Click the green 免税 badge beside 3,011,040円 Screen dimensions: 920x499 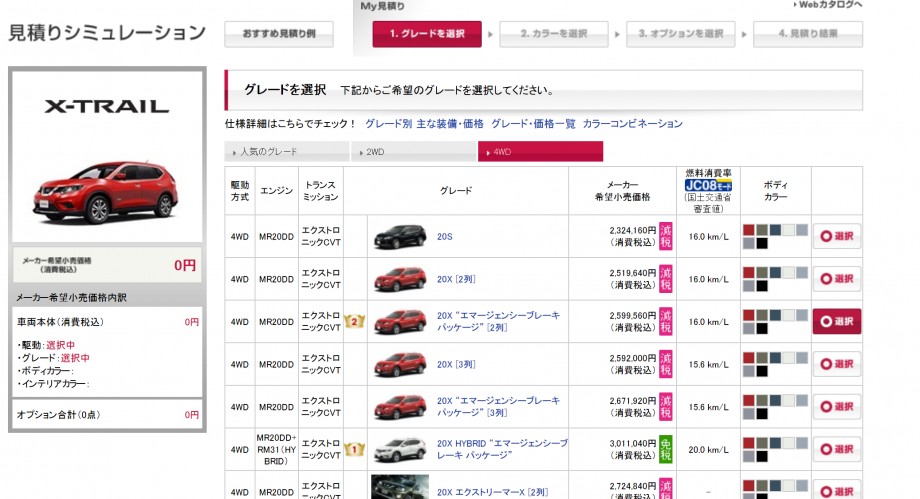point(665,449)
